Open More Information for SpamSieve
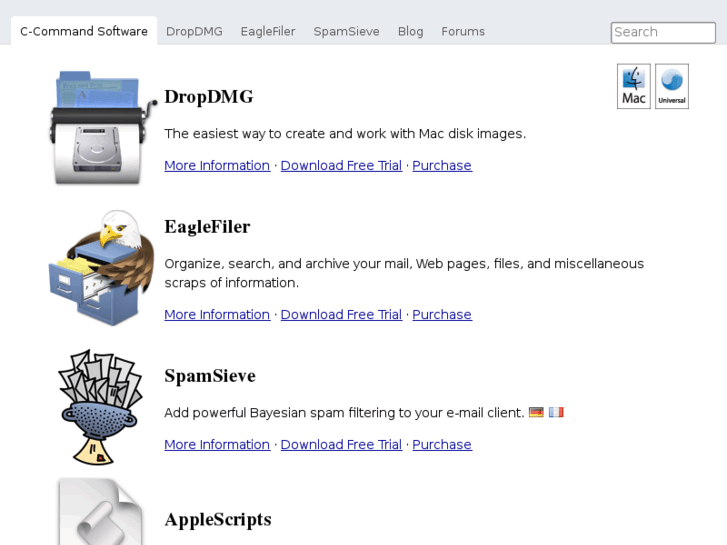Viewport: 727px width, 545px height. coord(217,444)
